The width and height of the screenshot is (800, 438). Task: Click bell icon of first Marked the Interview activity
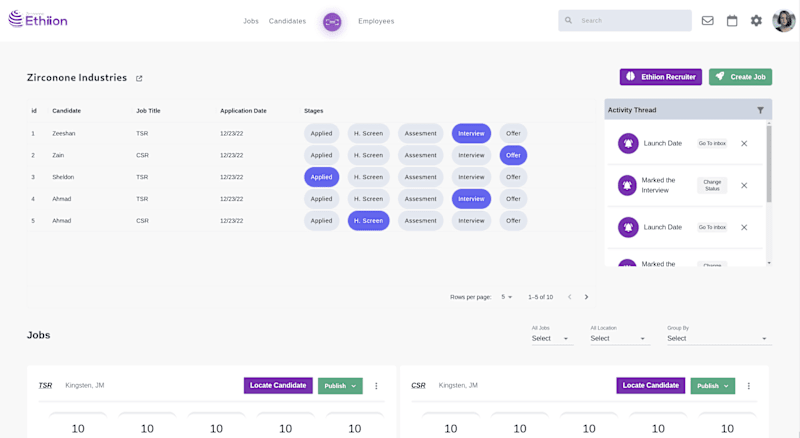click(628, 185)
